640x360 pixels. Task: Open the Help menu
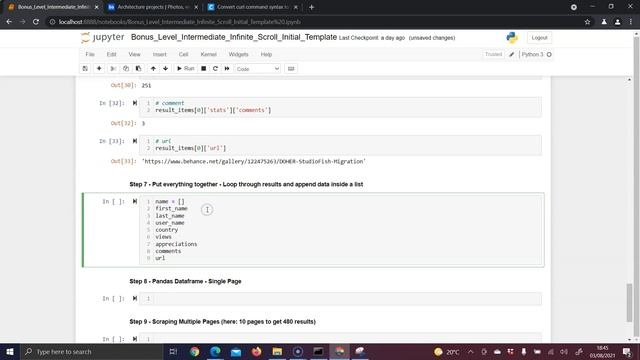[266, 54]
